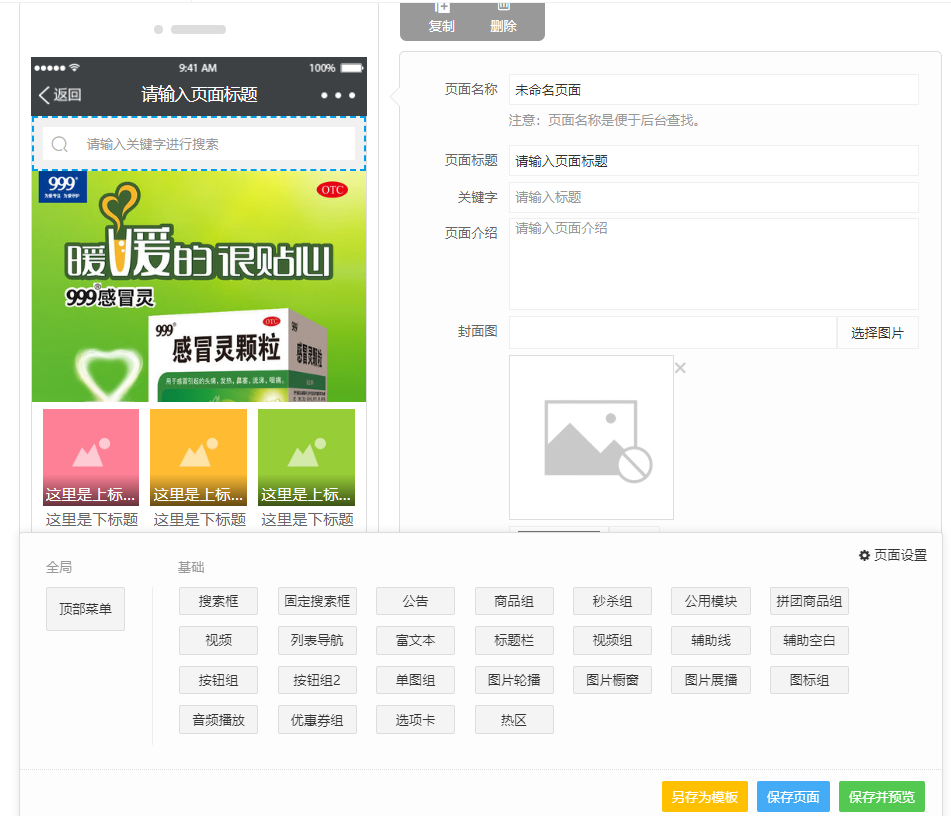The height and width of the screenshot is (816, 951).
Task: Add the 公用模块 component
Action: coord(711,601)
